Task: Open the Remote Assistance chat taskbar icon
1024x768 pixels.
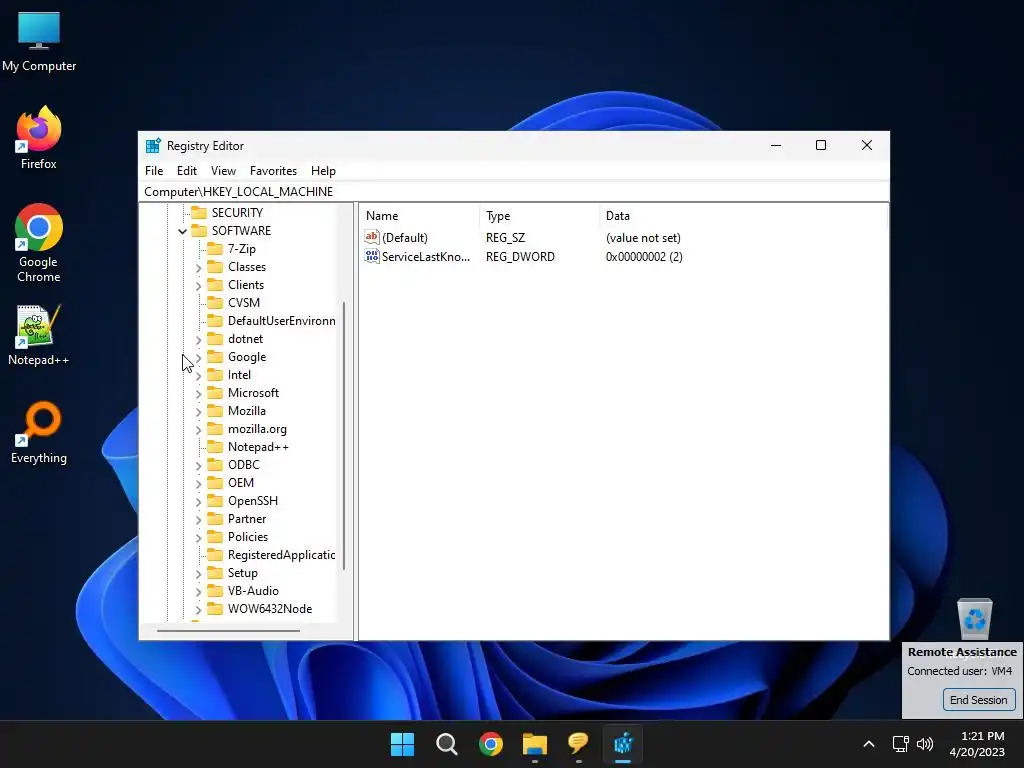Action: [x=579, y=744]
